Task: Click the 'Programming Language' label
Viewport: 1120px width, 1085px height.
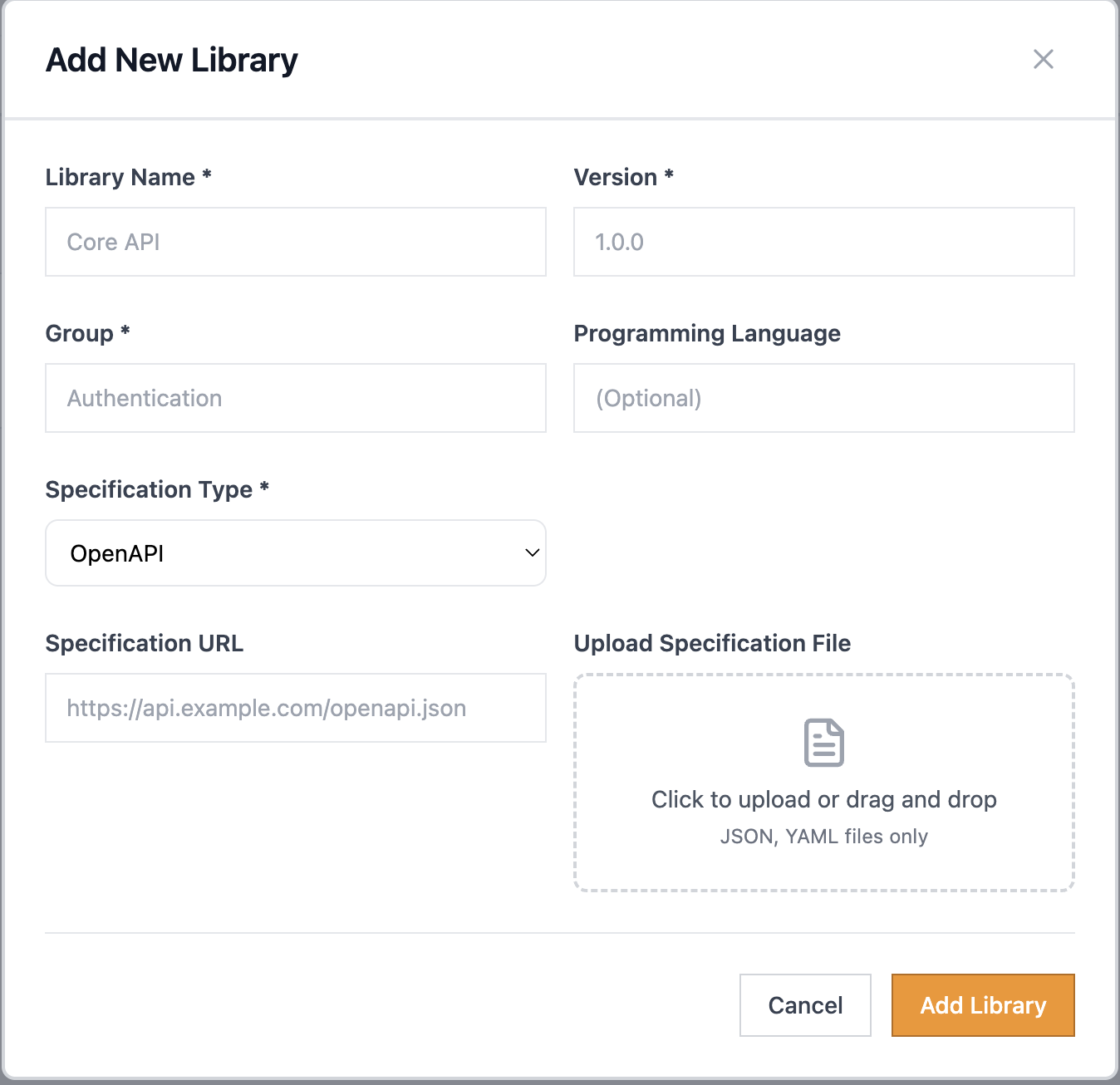Action: [707, 333]
